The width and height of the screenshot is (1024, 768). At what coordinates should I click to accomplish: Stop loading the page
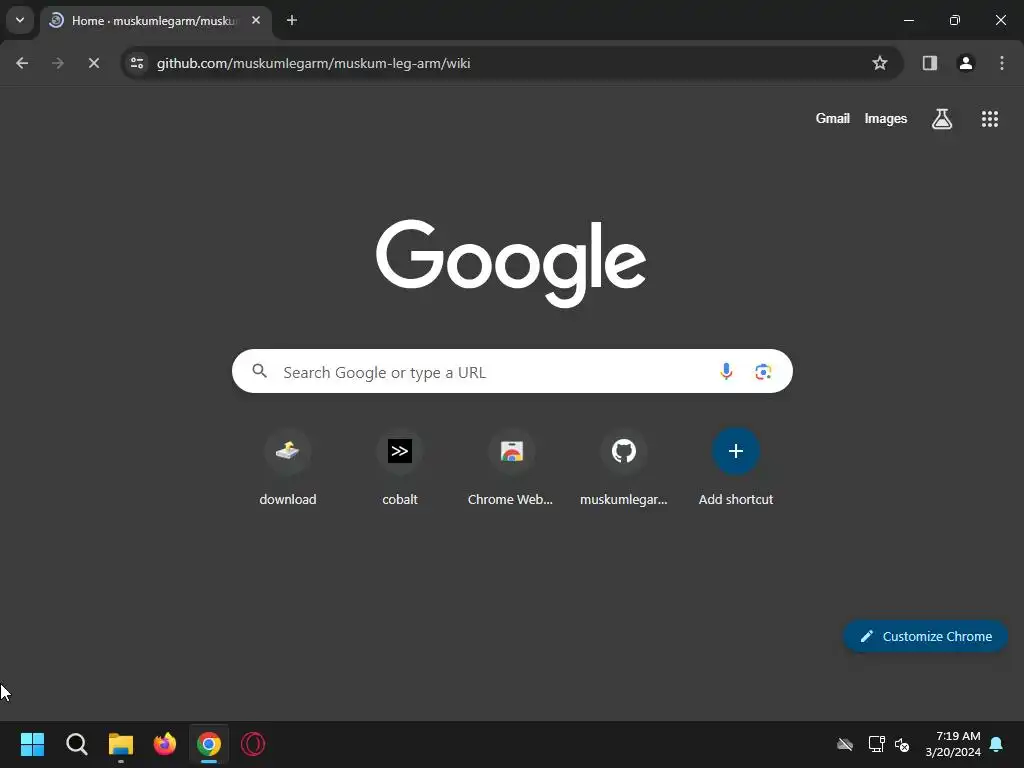94,63
